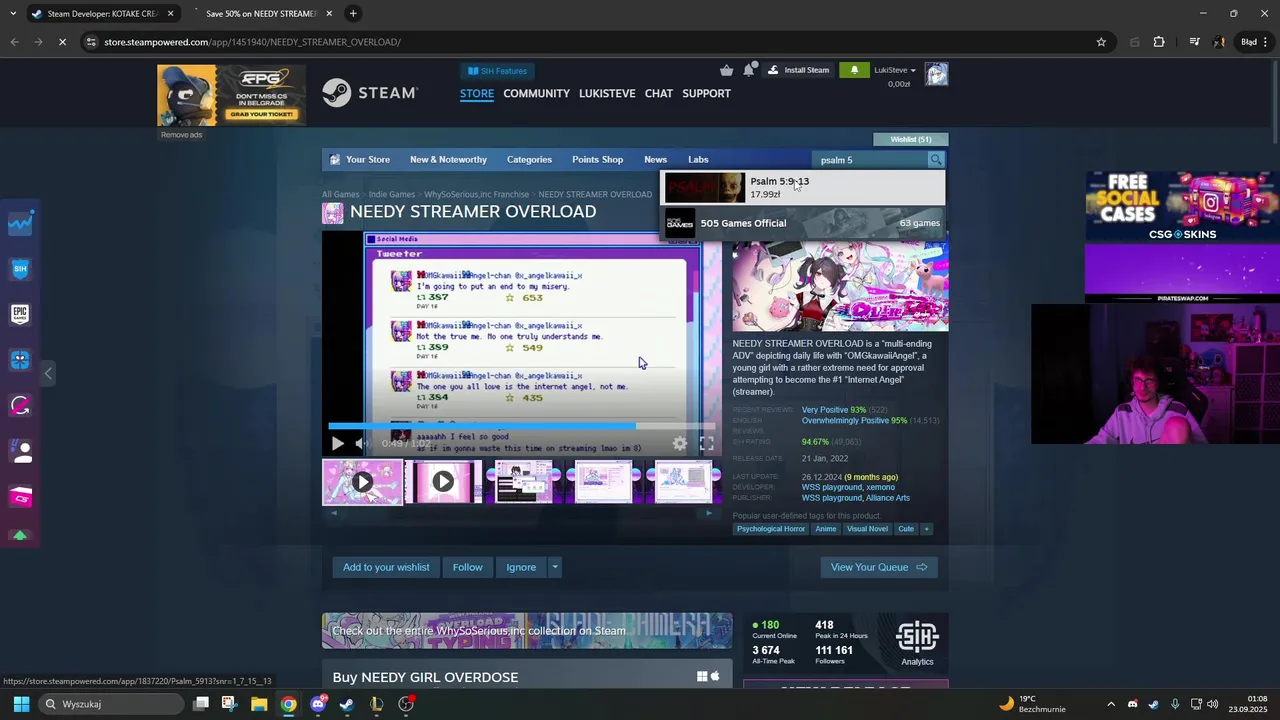Image resolution: width=1280 pixels, height=720 pixels.
Task: Click Add to your wishlist
Action: tap(386, 567)
